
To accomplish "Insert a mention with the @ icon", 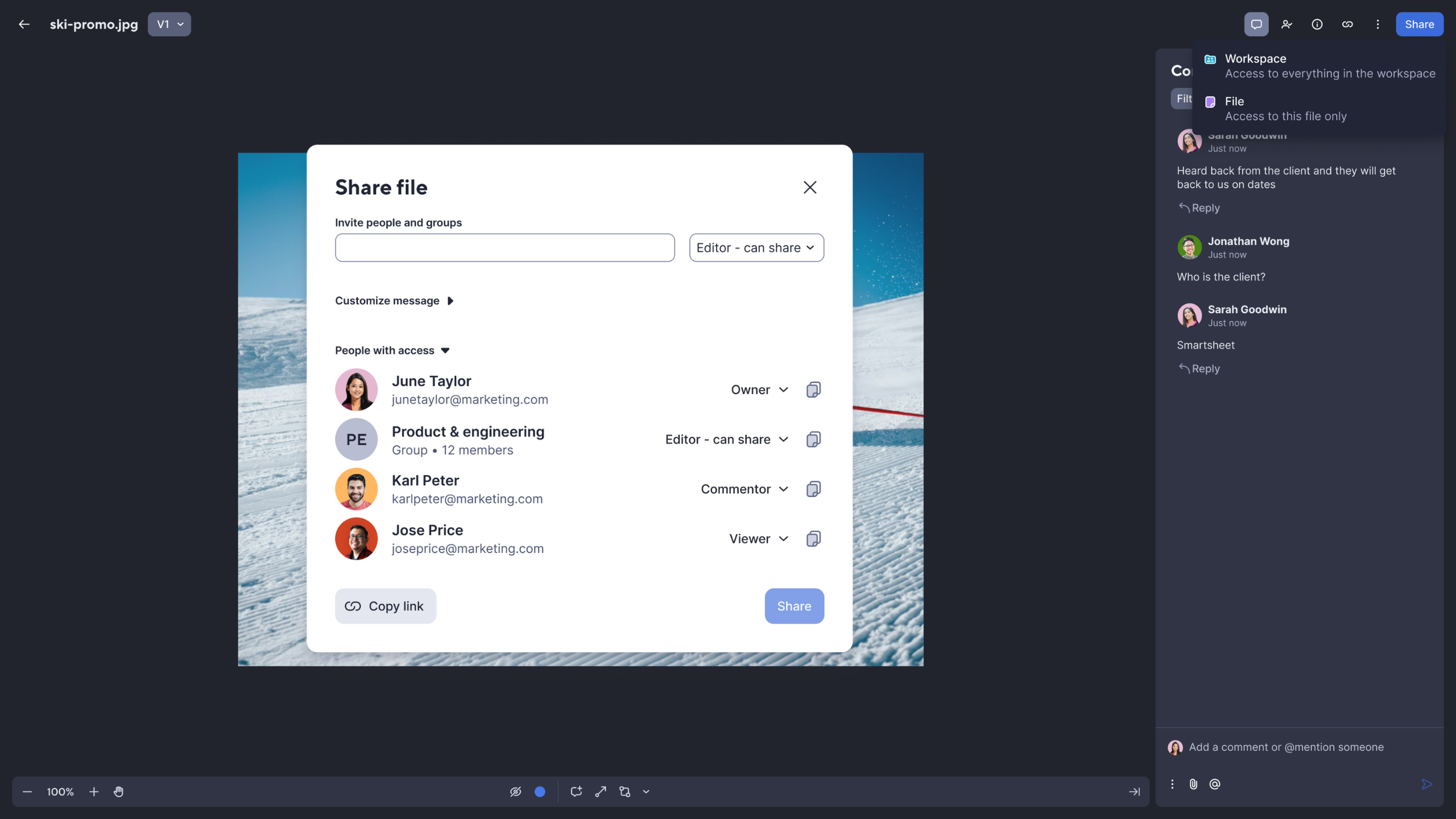I will (x=1215, y=784).
